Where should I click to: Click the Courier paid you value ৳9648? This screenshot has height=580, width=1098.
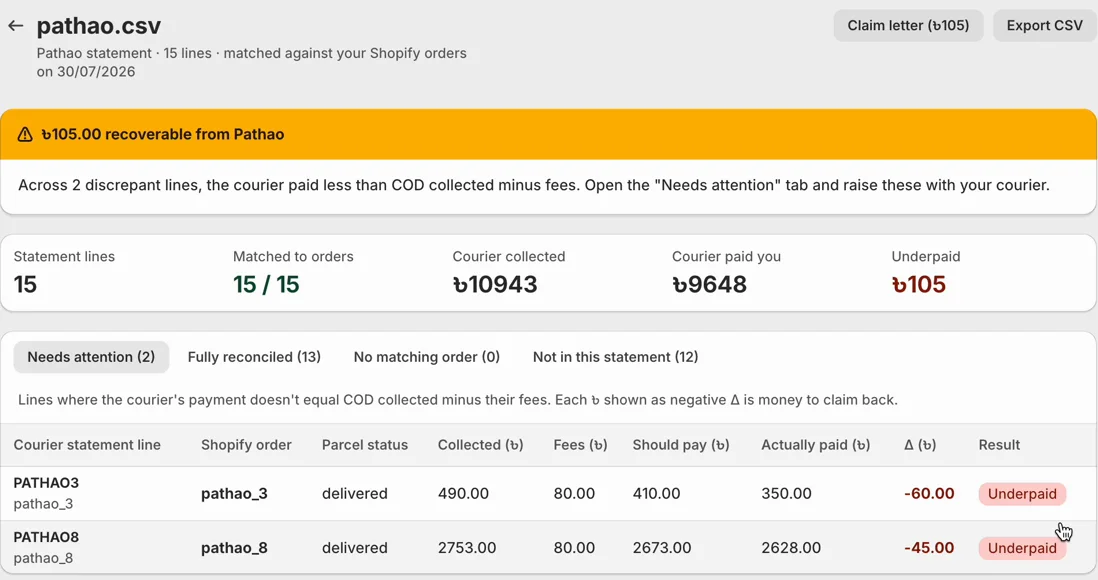click(709, 284)
